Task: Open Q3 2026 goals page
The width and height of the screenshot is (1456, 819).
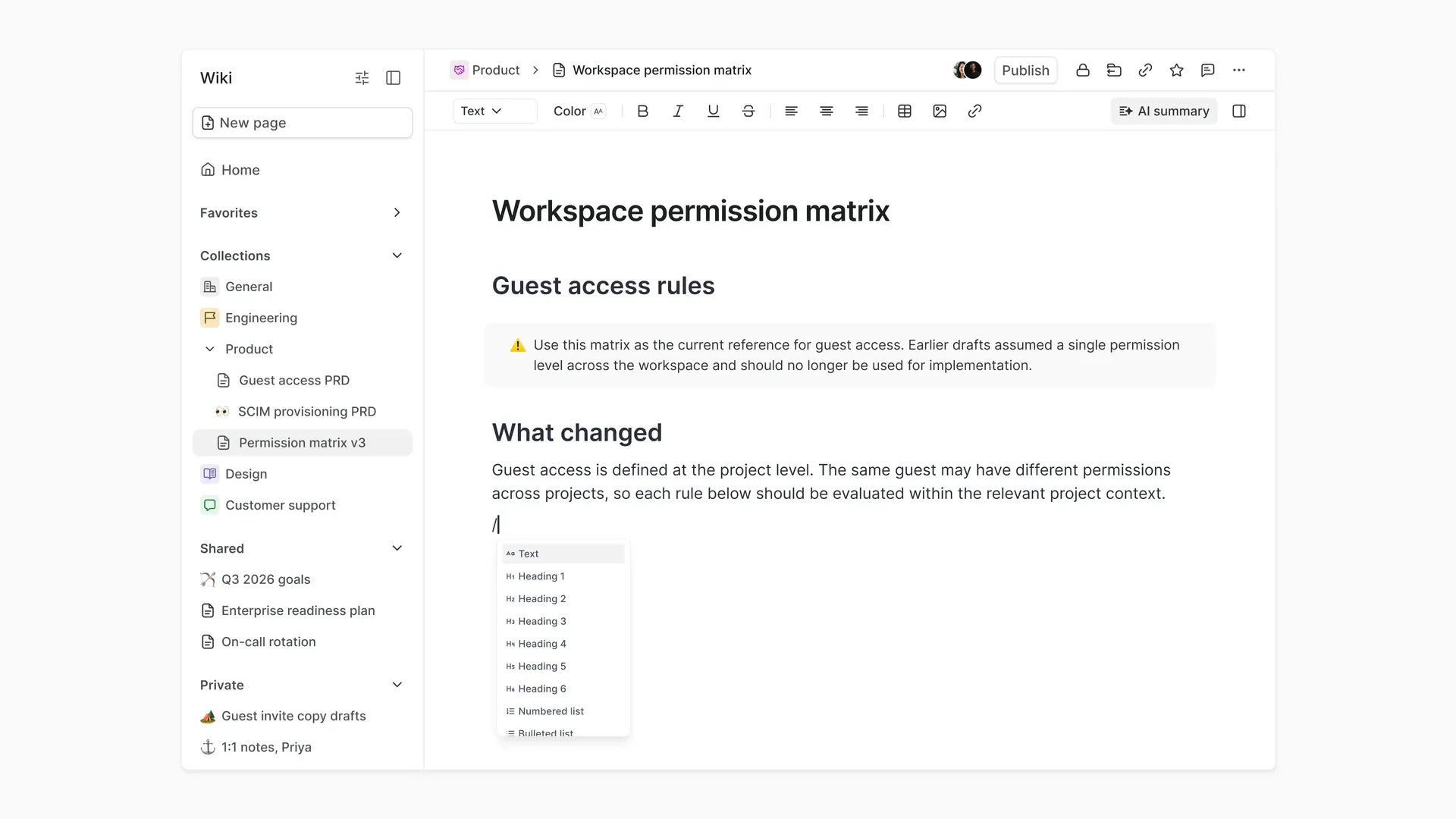Action: point(303,579)
